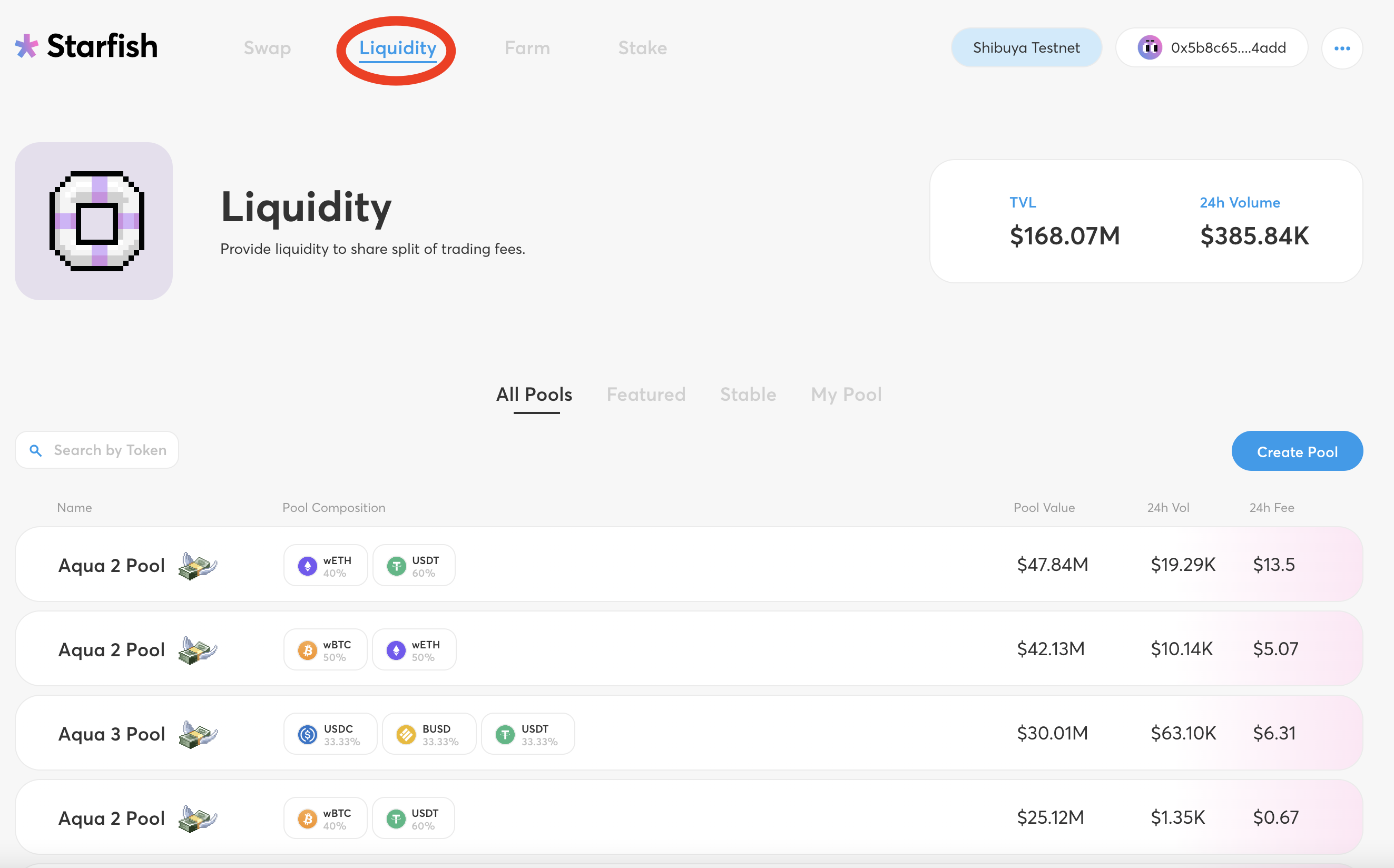Click wBTC 50% token chip

coord(325,650)
